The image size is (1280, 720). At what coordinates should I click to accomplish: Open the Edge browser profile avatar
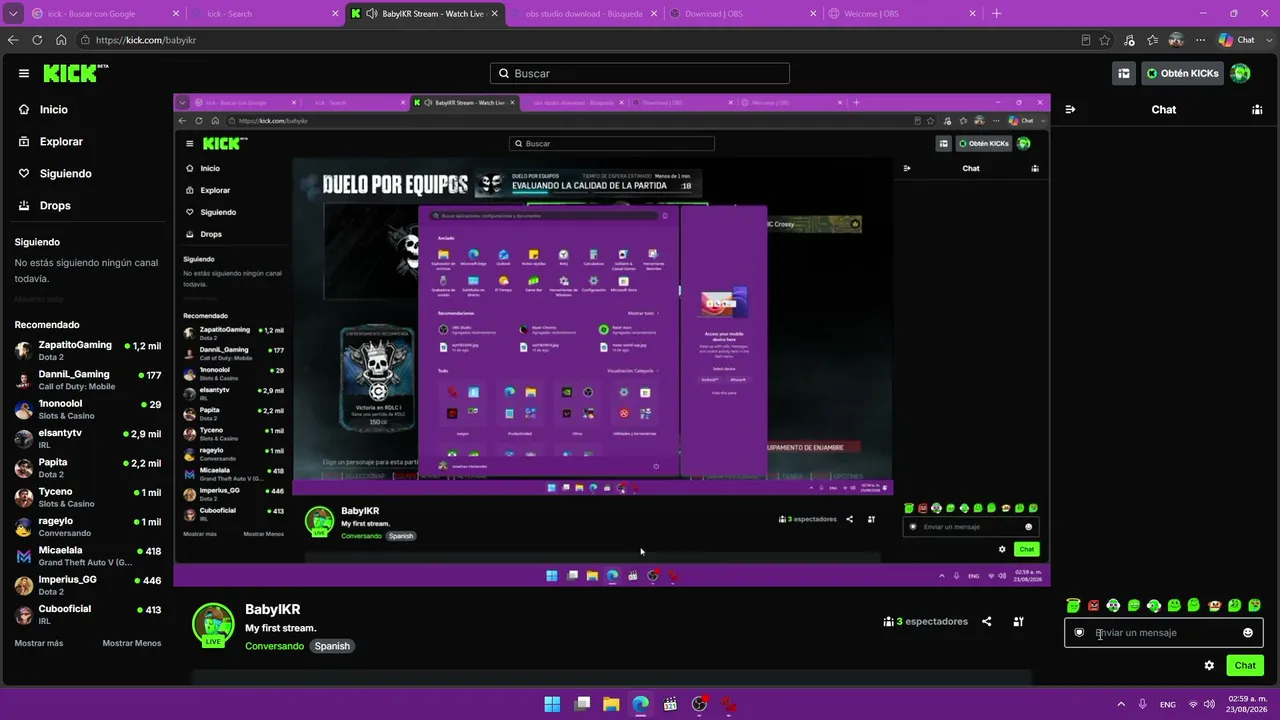click(x=1176, y=40)
